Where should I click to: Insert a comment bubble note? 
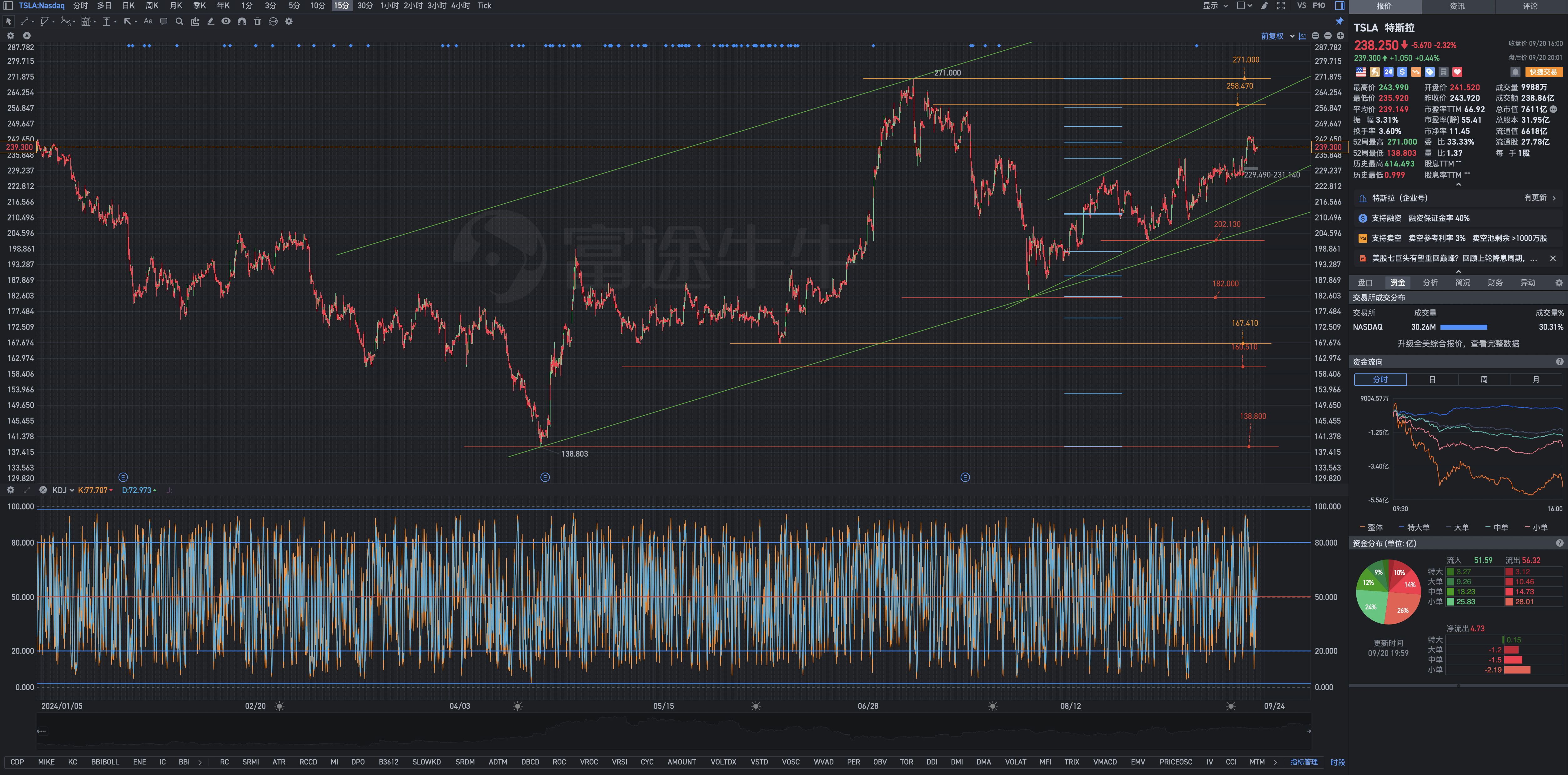164,21
